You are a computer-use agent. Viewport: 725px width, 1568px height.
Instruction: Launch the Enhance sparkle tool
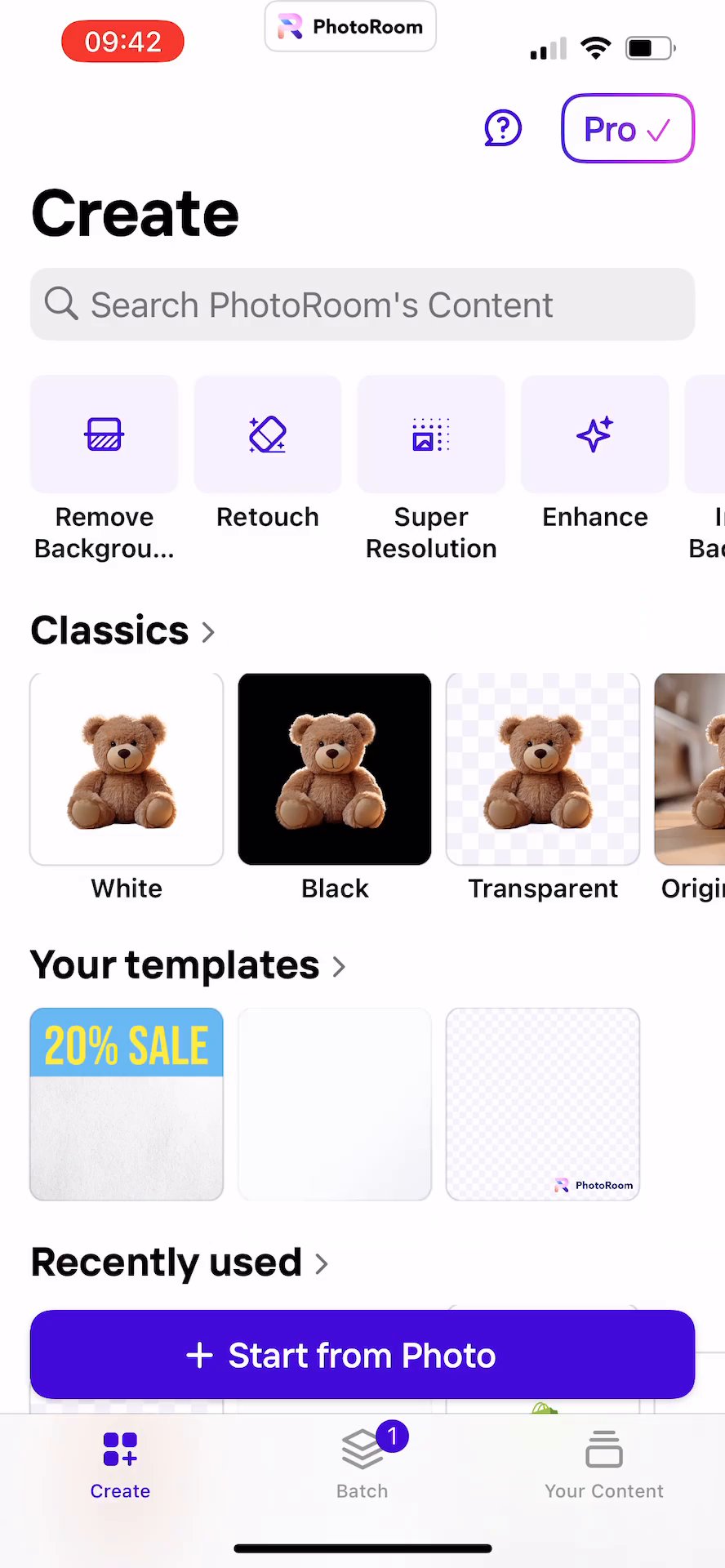(x=594, y=434)
